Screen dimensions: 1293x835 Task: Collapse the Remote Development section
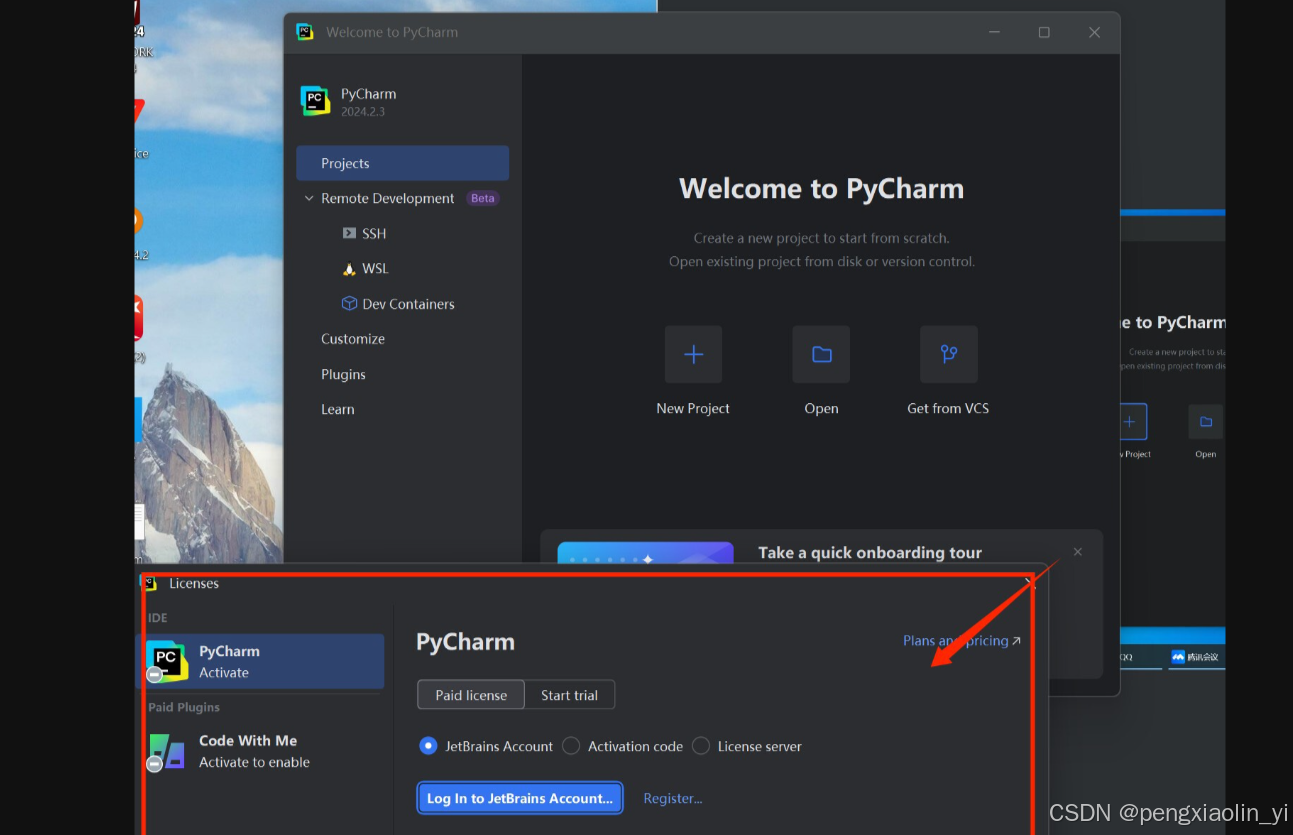[x=308, y=198]
